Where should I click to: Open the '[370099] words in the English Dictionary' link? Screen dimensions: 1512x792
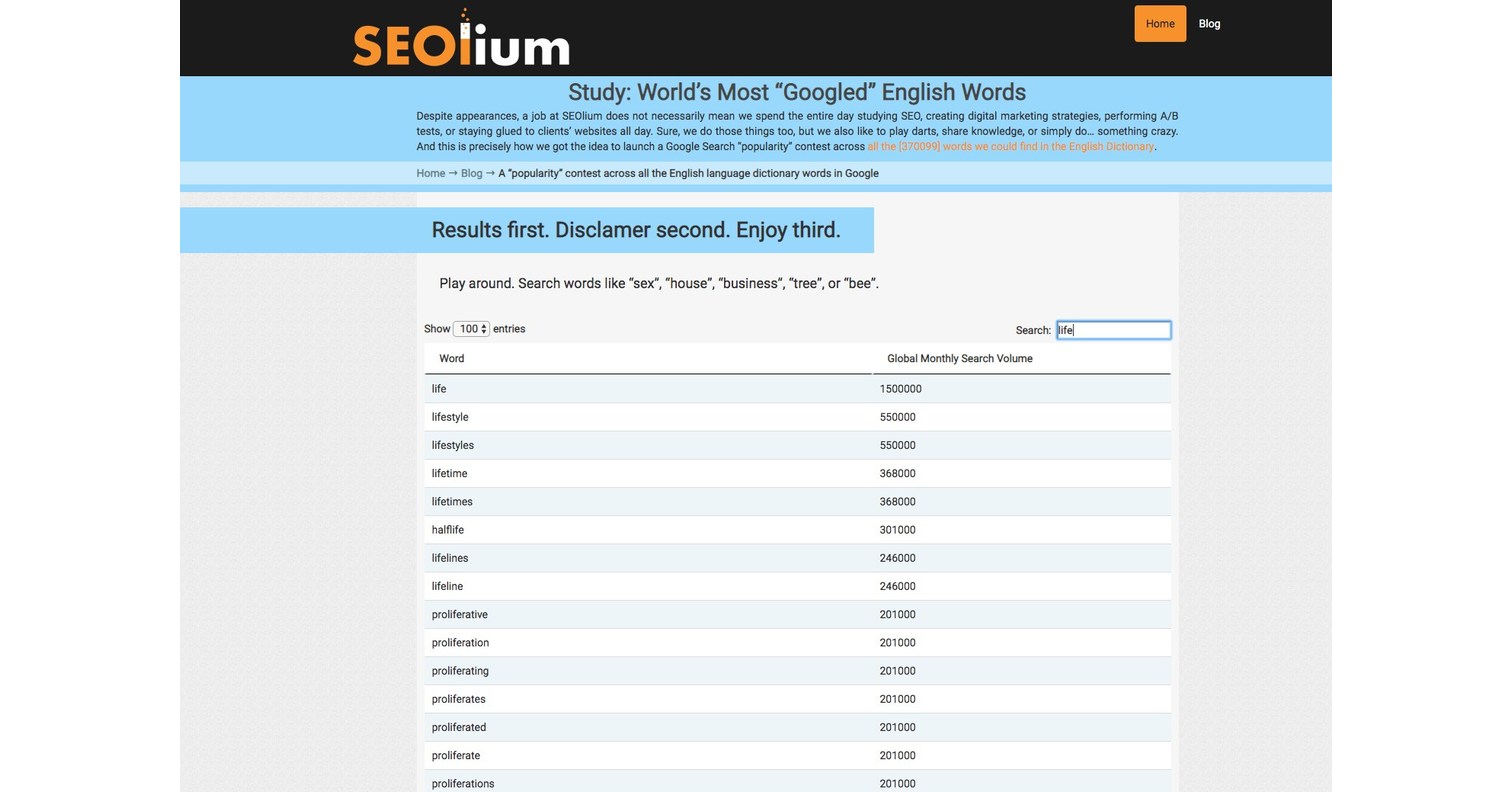click(1009, 146)
